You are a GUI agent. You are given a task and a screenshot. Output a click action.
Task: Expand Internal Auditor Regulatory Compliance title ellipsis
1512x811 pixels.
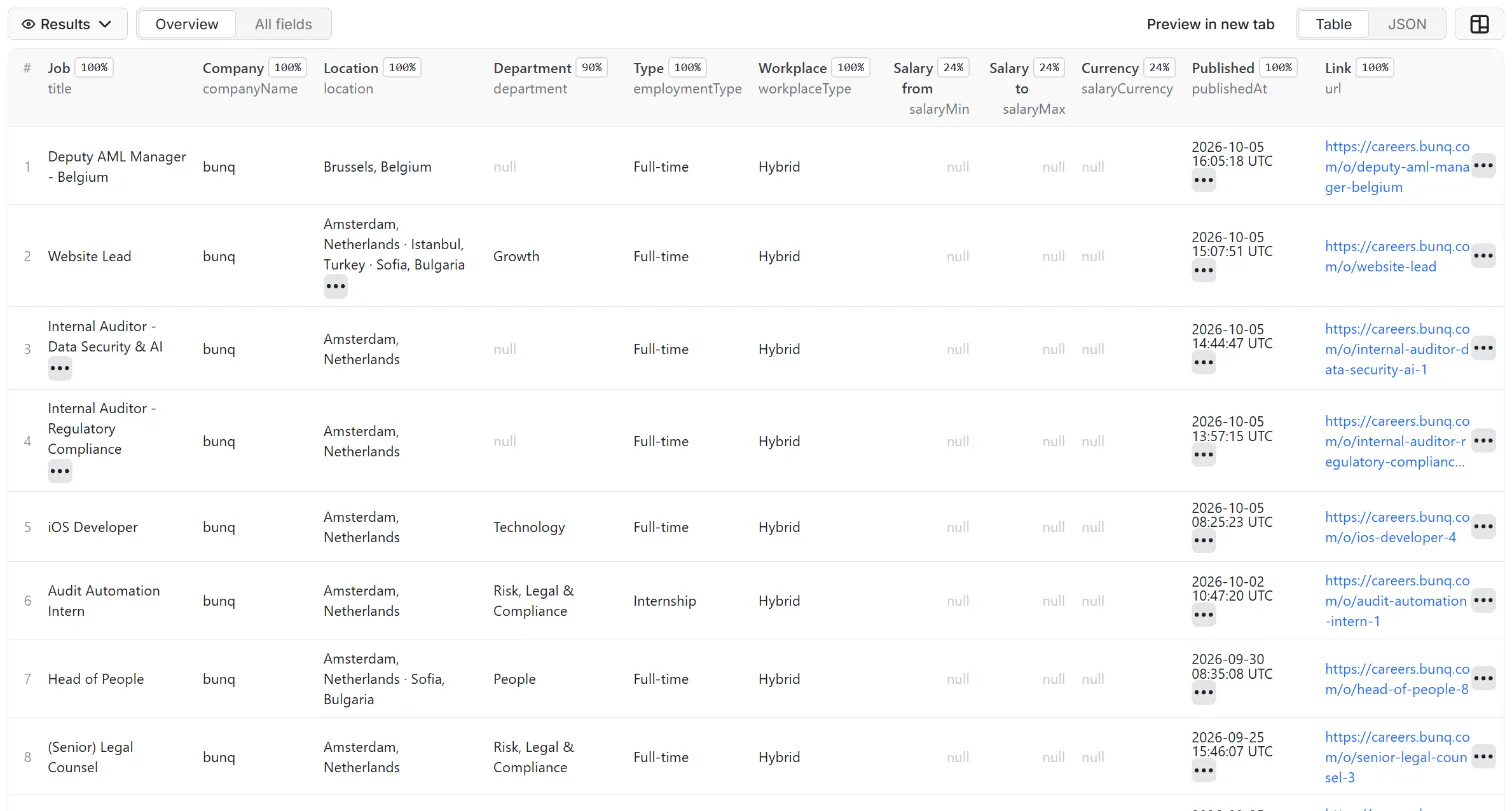60,471
